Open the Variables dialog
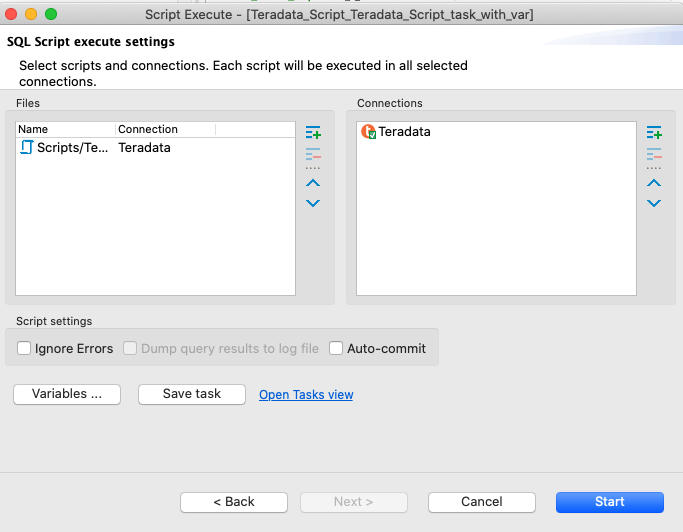The height and width of the screenshot is (532, 683). (x=67, y=394)
